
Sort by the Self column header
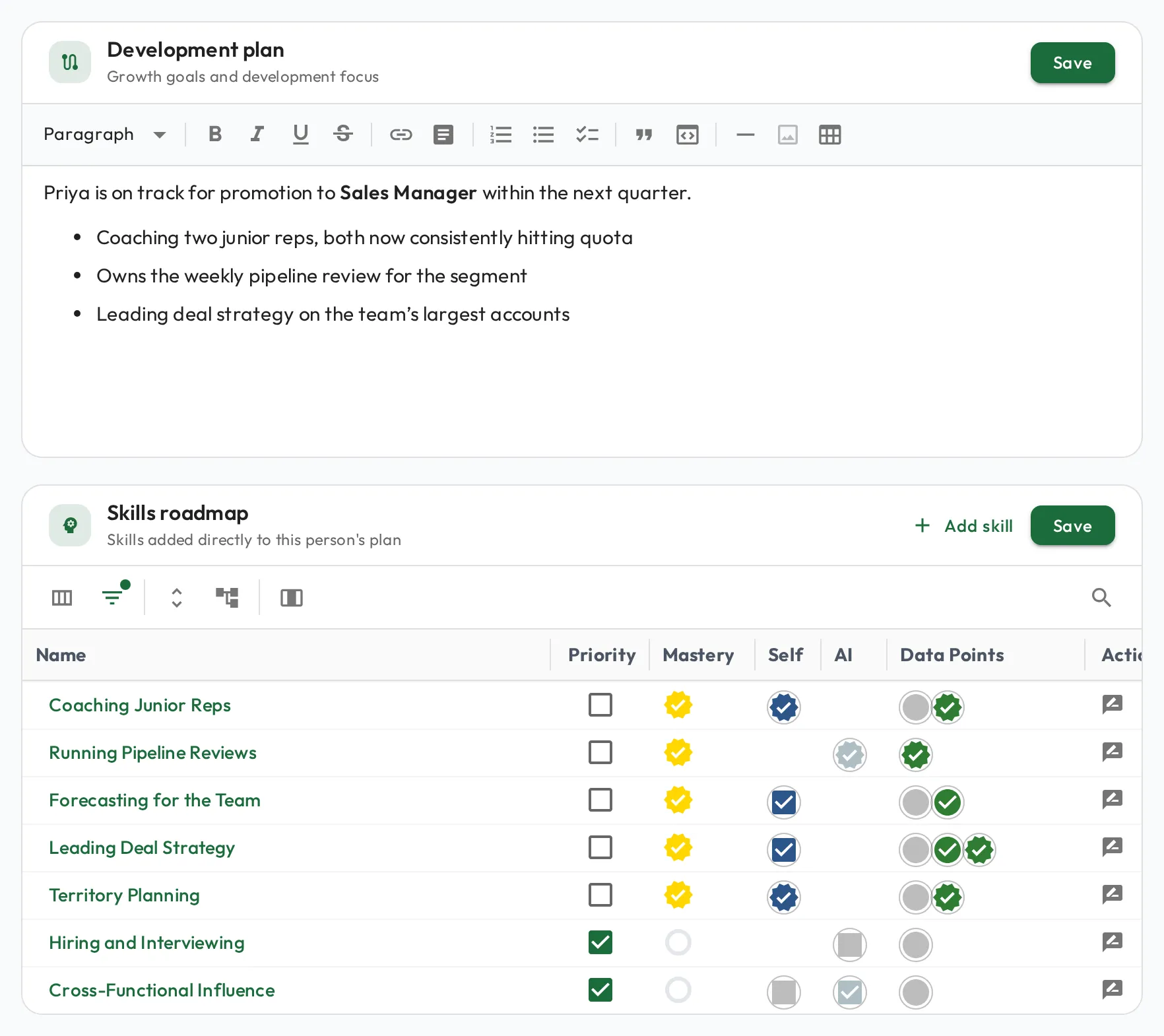pyautogui.click(x=785, y=655)
